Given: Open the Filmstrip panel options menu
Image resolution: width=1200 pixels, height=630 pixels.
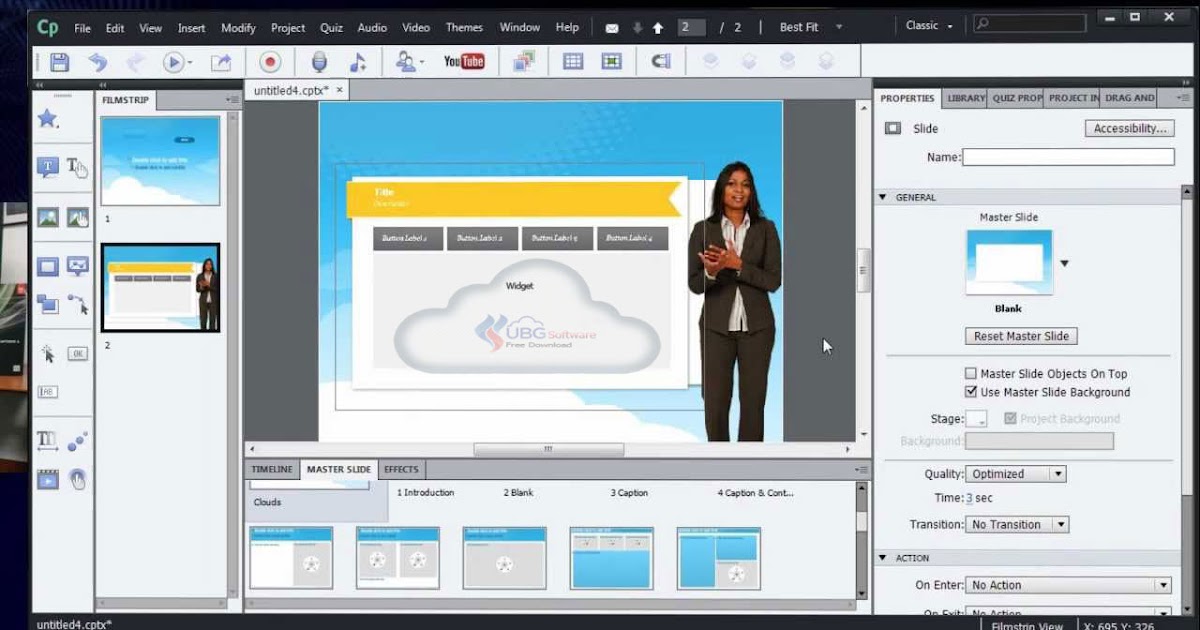Looking at the screenshot, I should (x=232, y=99).
